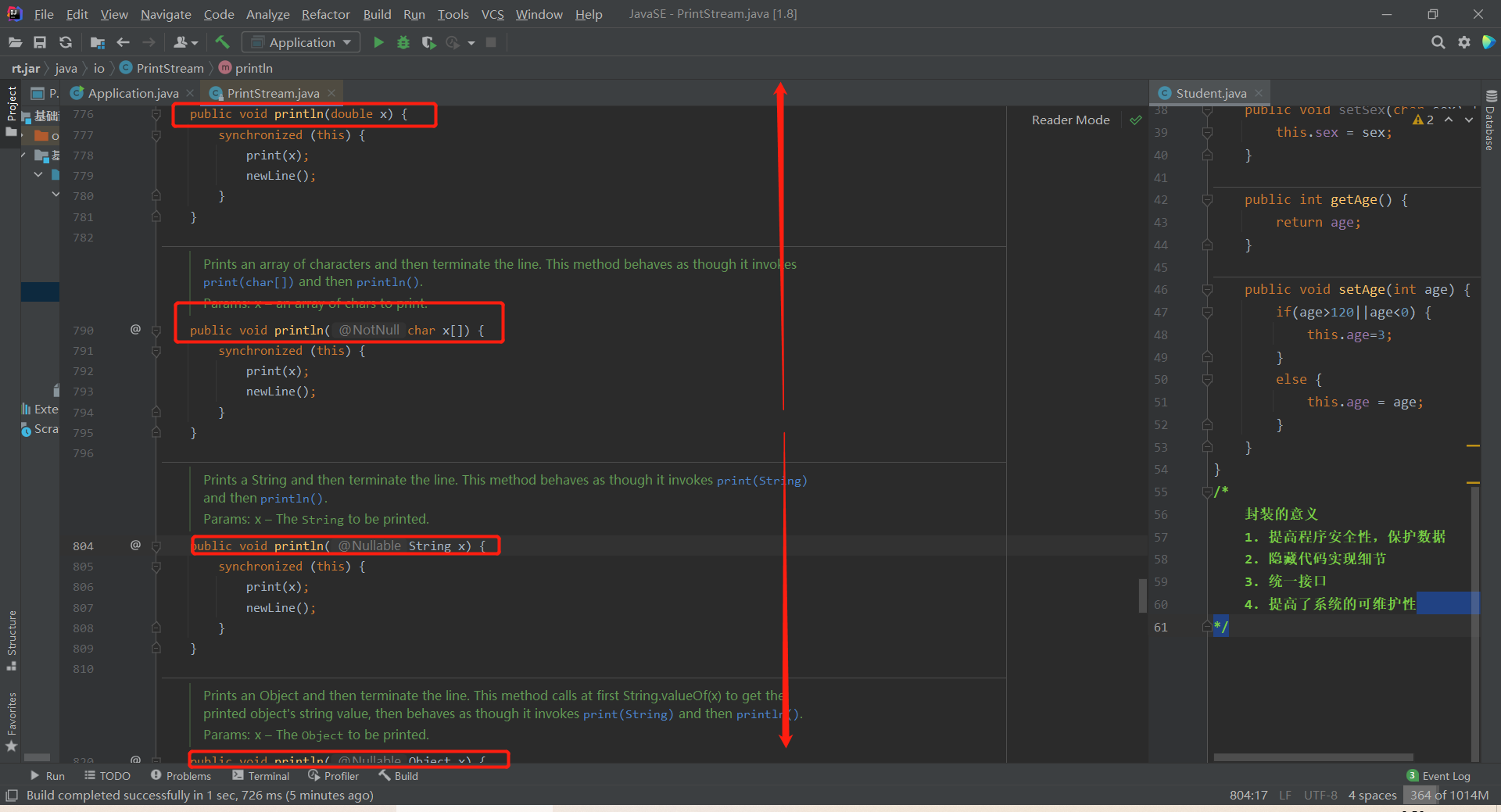1501x812 pixels.
Task: Go to previous highlighted error arrow
Action: coord(1449,120)
